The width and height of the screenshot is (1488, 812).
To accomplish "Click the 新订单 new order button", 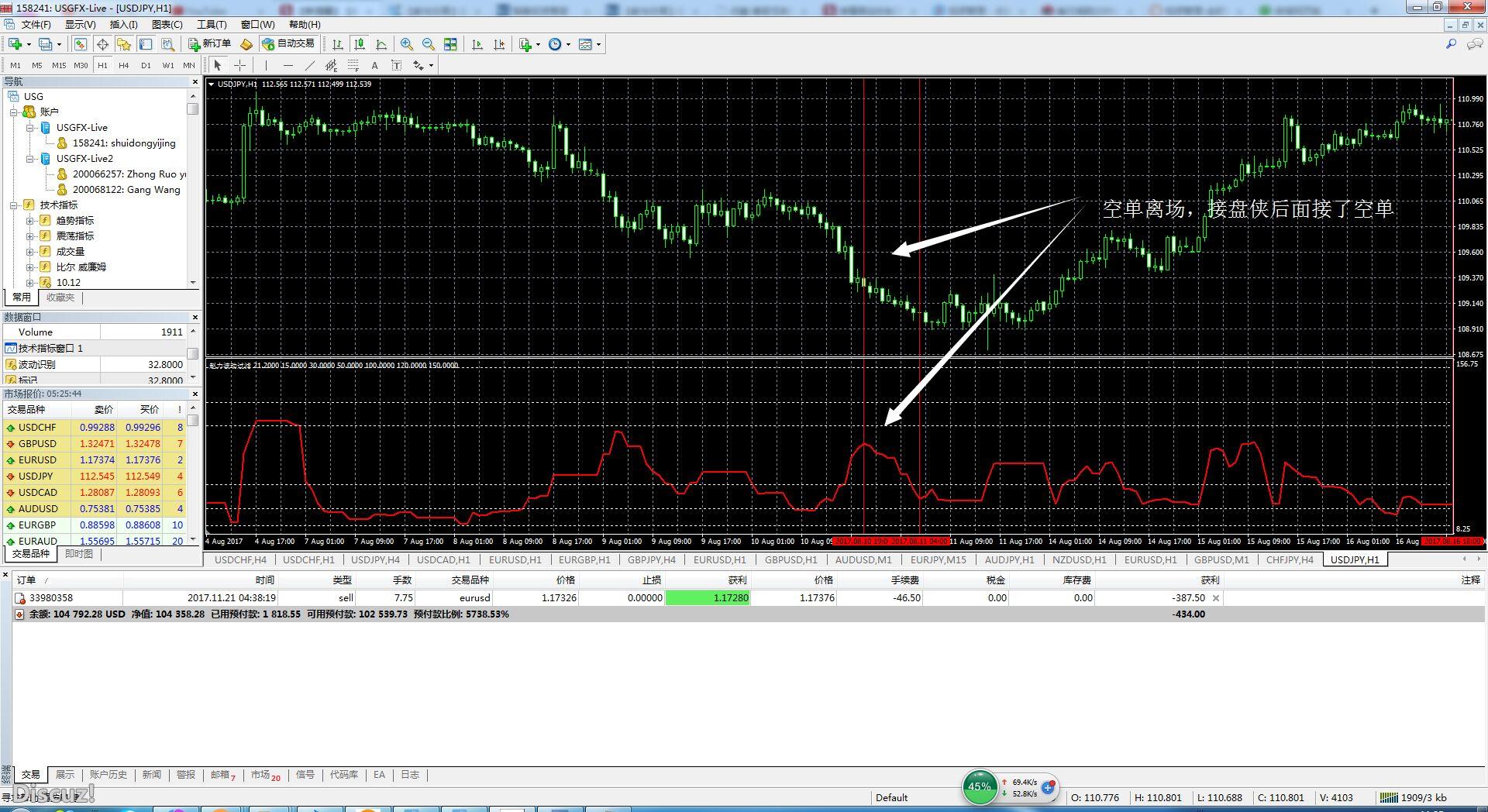I will coord(210,44).
